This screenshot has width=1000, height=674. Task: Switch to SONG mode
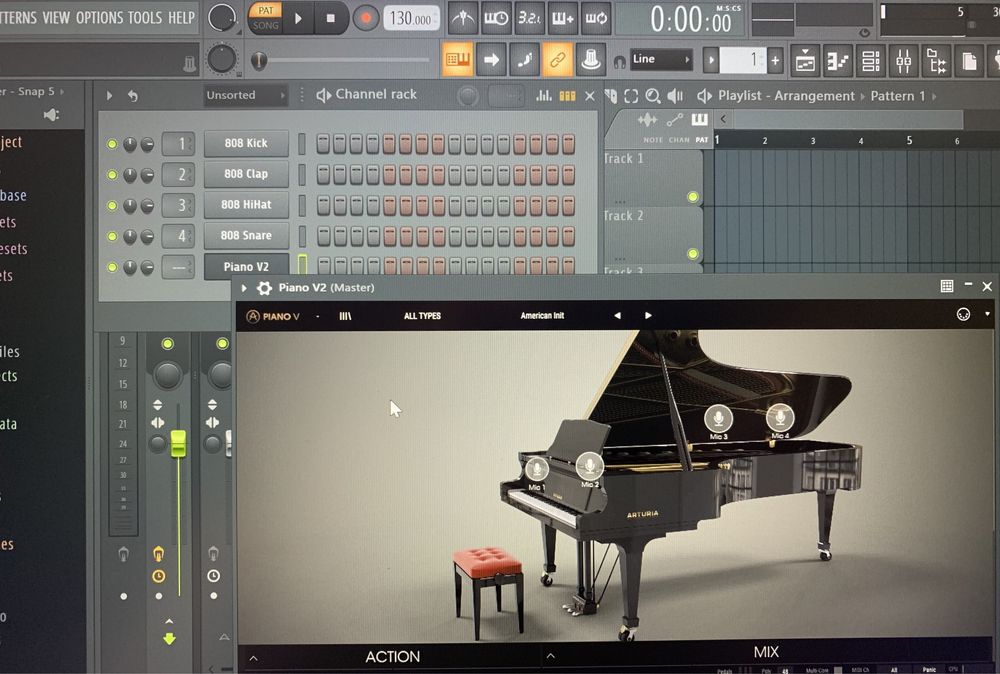pyautogui.click(x=266, y=26)
